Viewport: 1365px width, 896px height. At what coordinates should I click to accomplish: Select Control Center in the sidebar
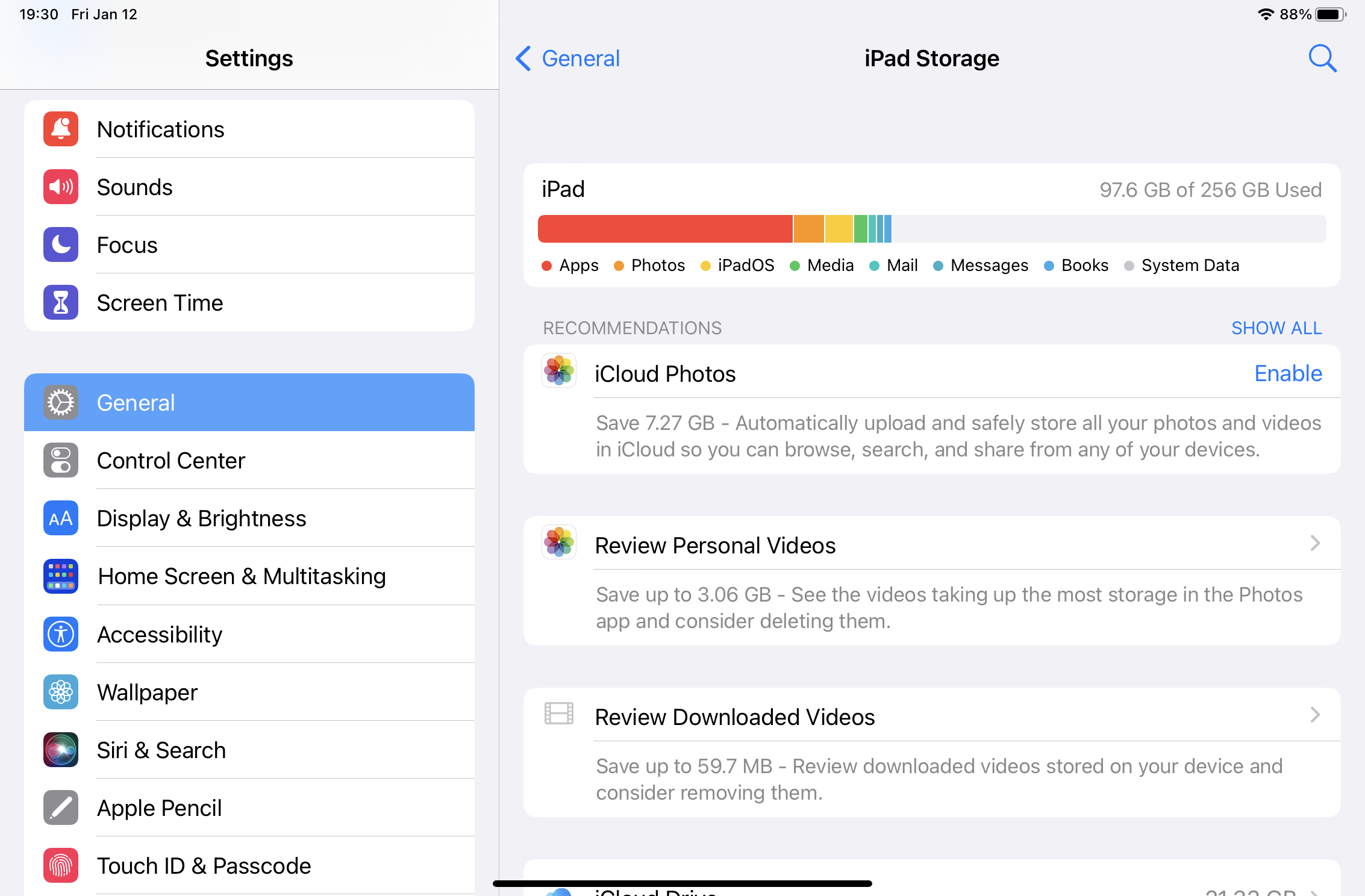[249, 460]
